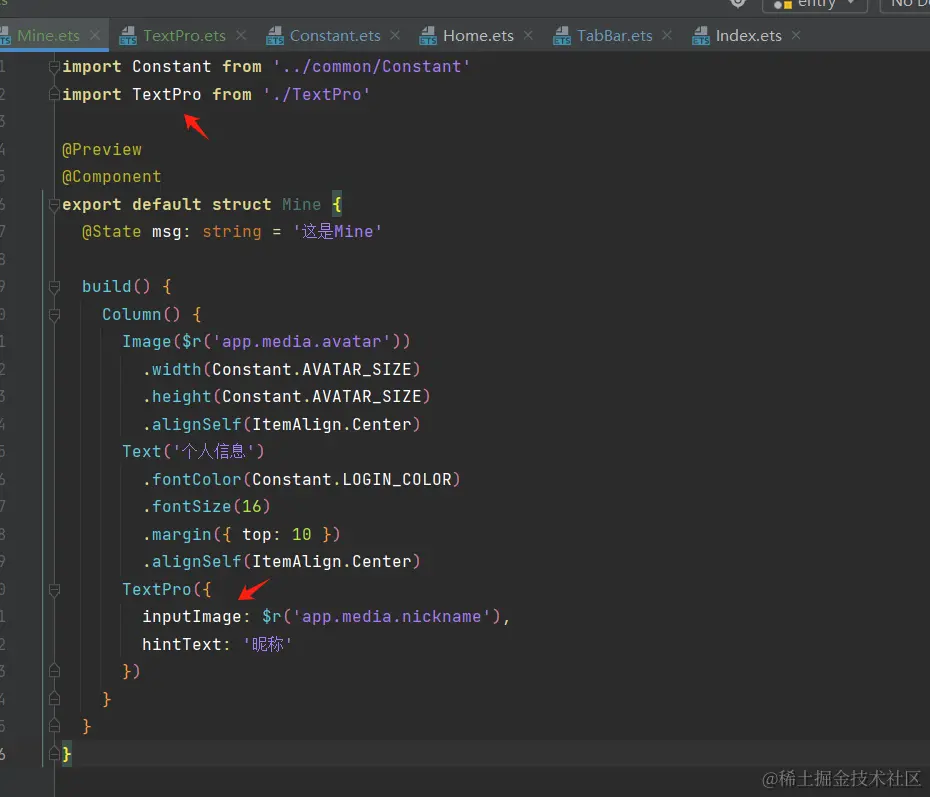930x797 pixels.
Task: Click the @State decorator
Action: (112, 232)
